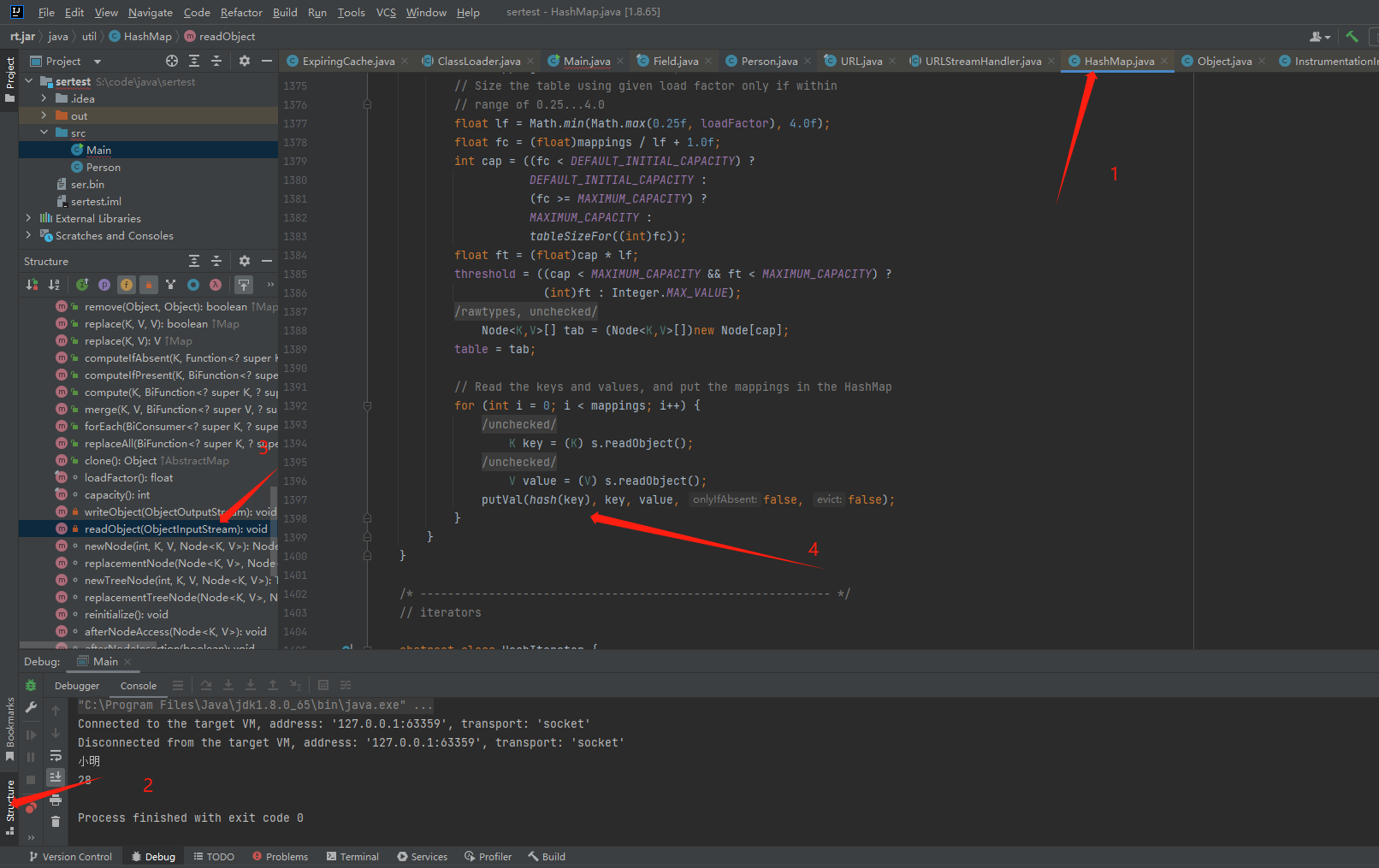1379x868 pixels.
Task: Click Step Over icon in debug toolbar
Action: [x=206, y=685]
